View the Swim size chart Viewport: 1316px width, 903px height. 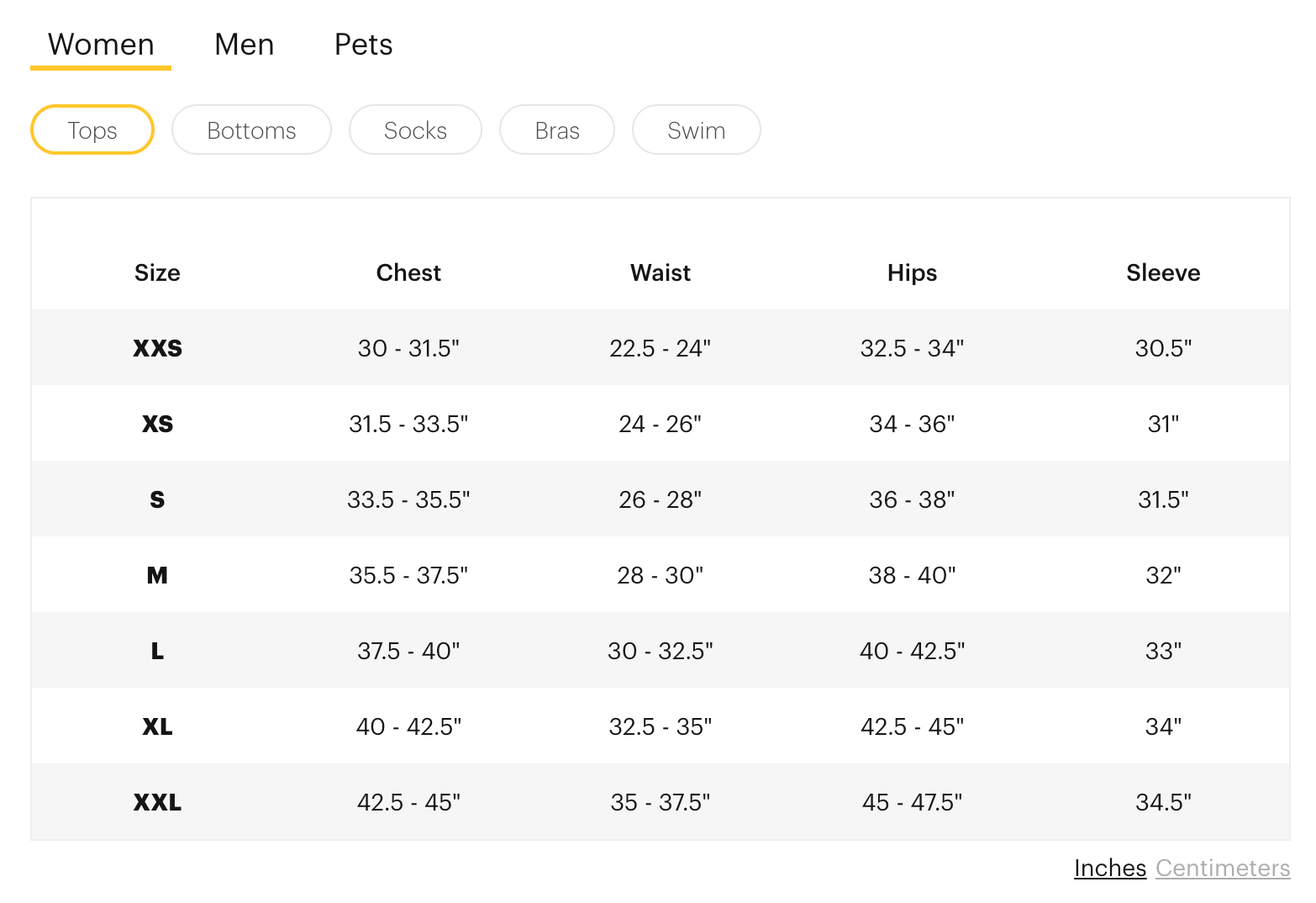click(x=696, y=130)
